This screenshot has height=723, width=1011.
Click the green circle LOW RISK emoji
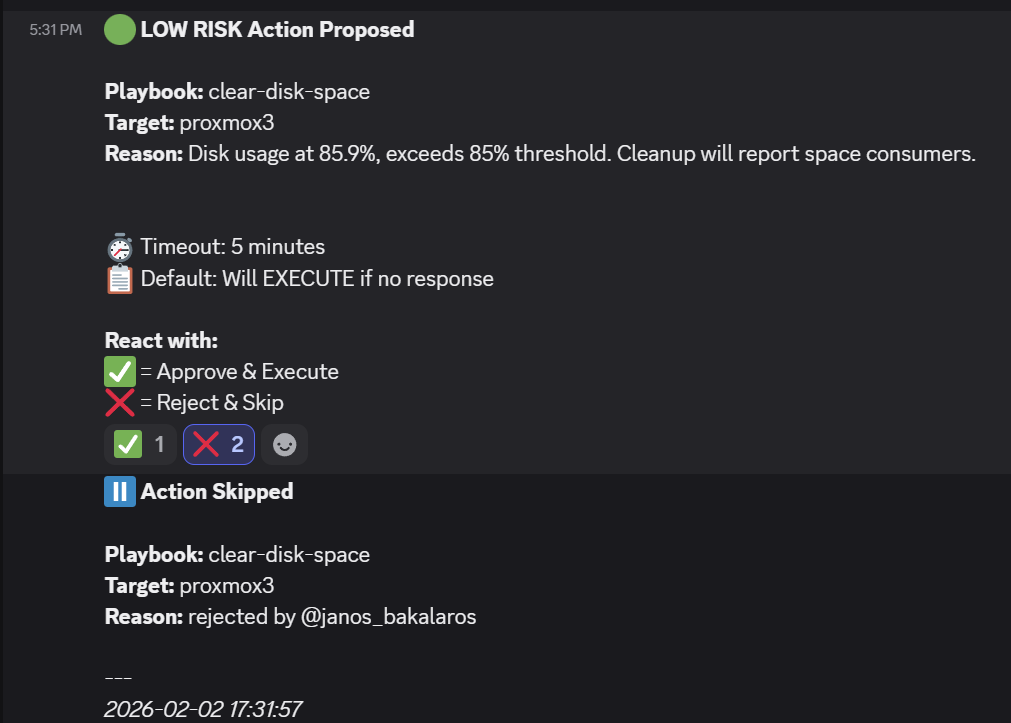click(120, 30)
